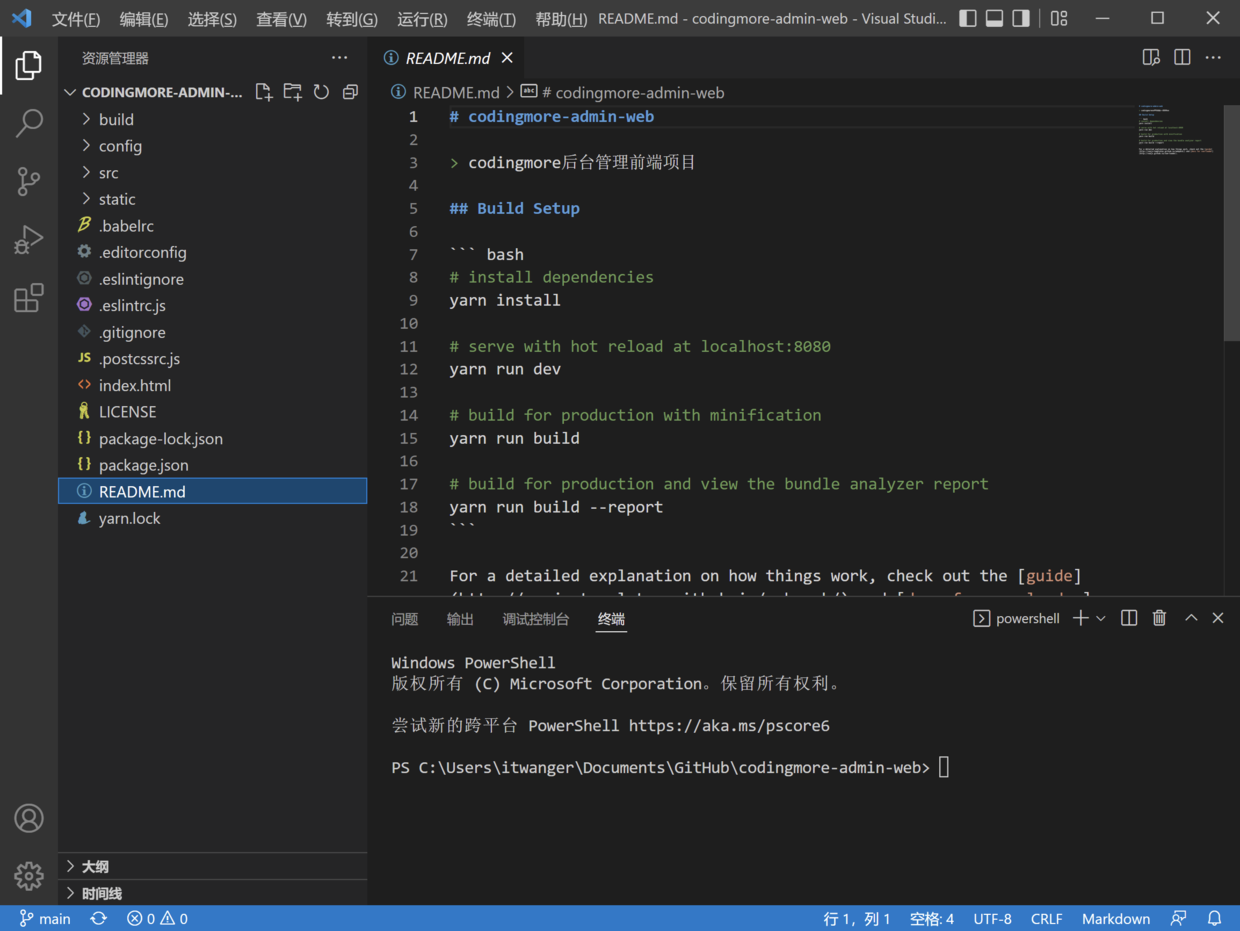The image size is (1240, 931).
Task: Expand the 大纲 outline section
Action: [x=95, y=866]
